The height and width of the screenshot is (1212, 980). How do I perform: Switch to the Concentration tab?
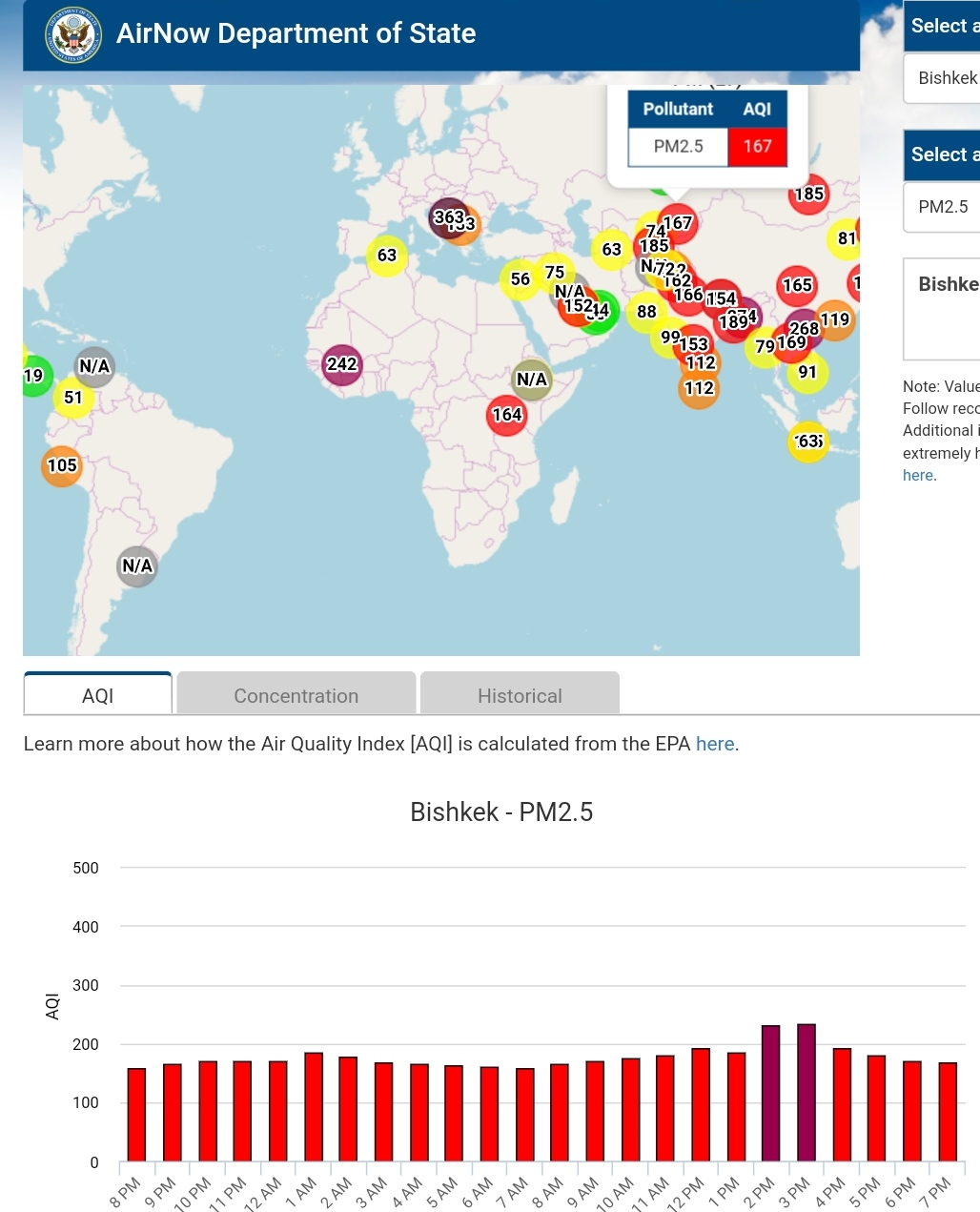296,695
